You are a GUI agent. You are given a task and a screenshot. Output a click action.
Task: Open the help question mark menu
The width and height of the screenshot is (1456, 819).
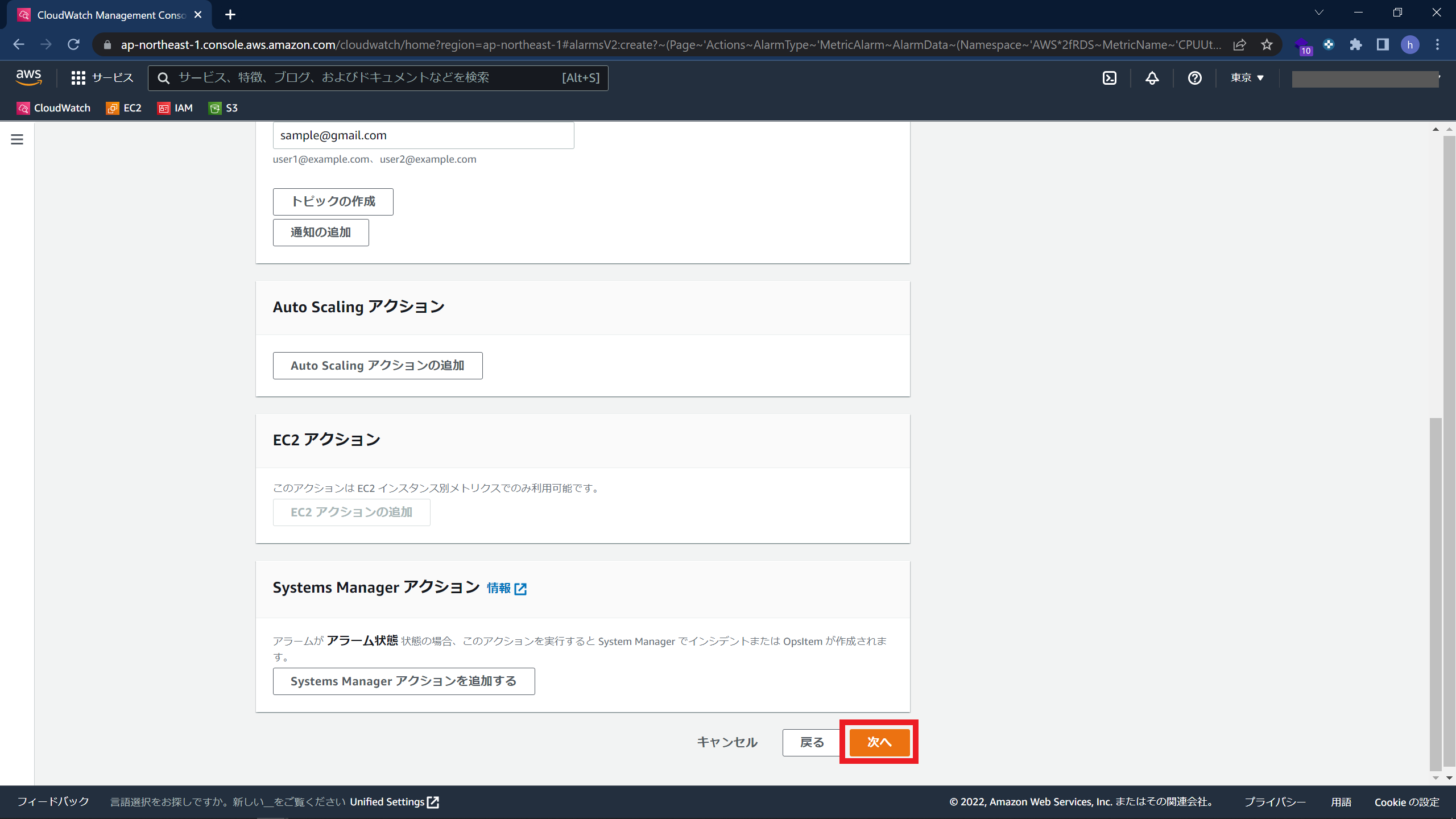[x=1195, y=78]
